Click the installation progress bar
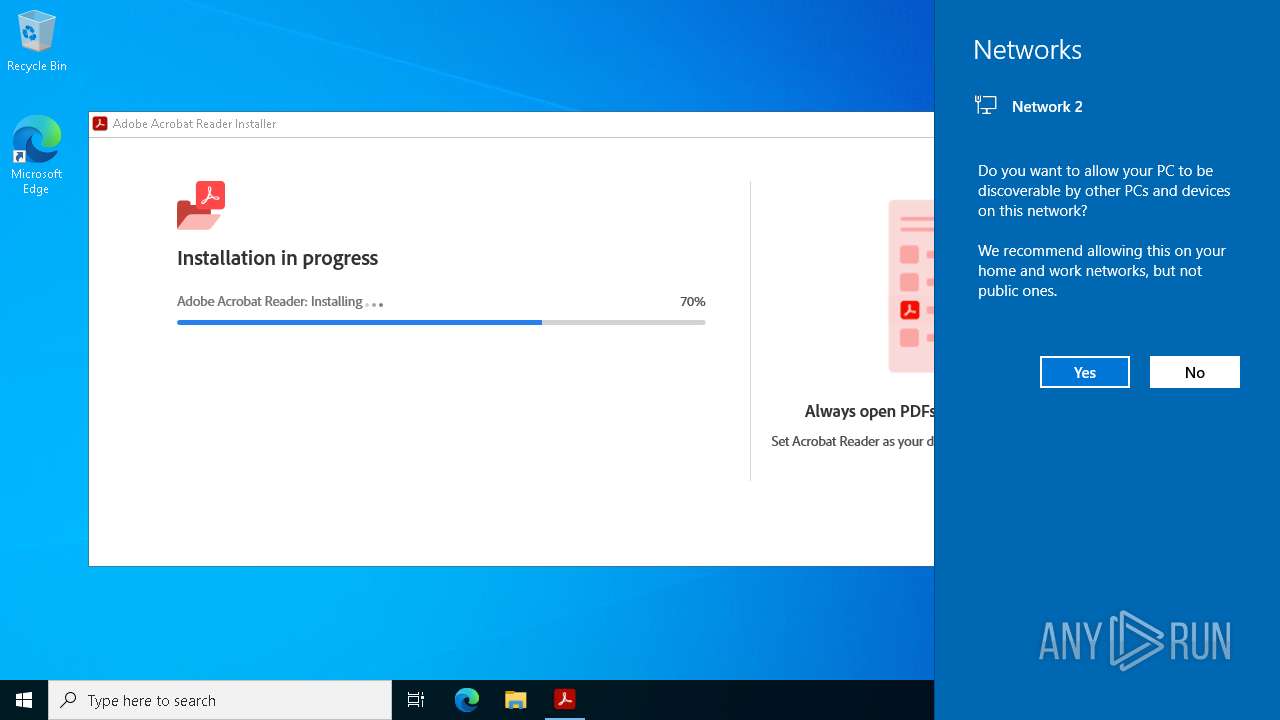 coord(441,322)
